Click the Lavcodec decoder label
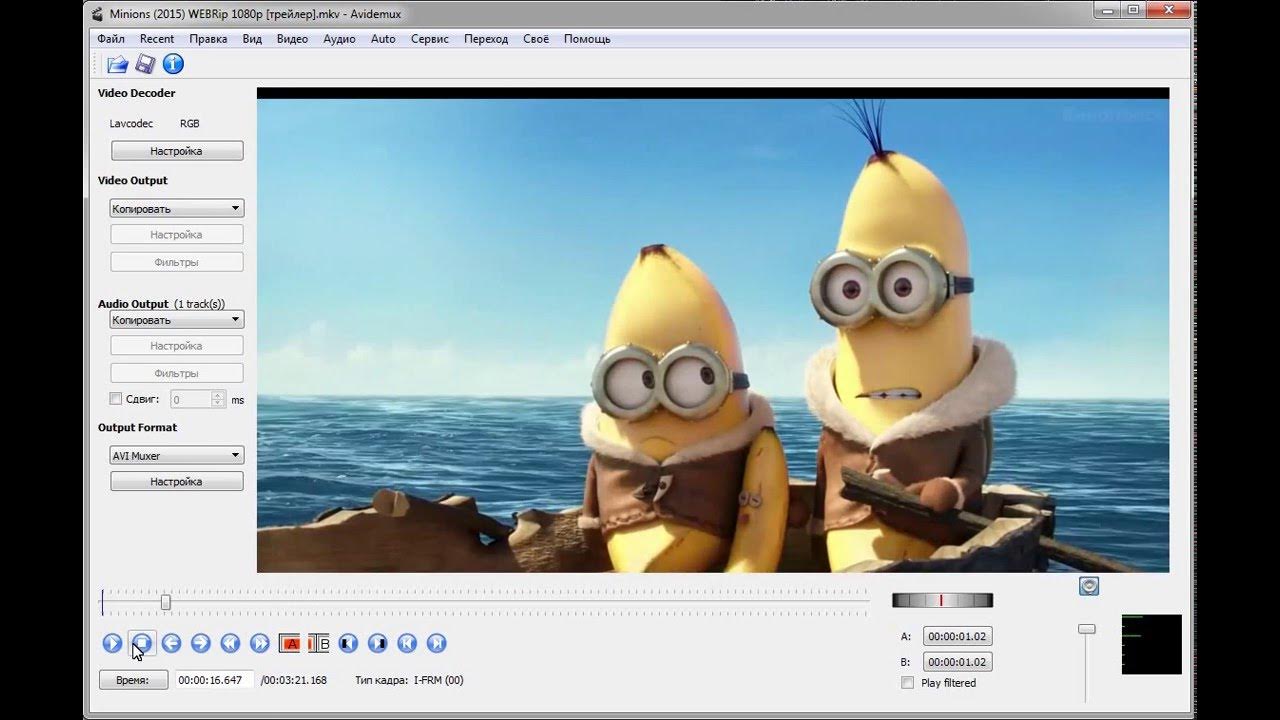The image size is (1280, 720). [131, 123]
